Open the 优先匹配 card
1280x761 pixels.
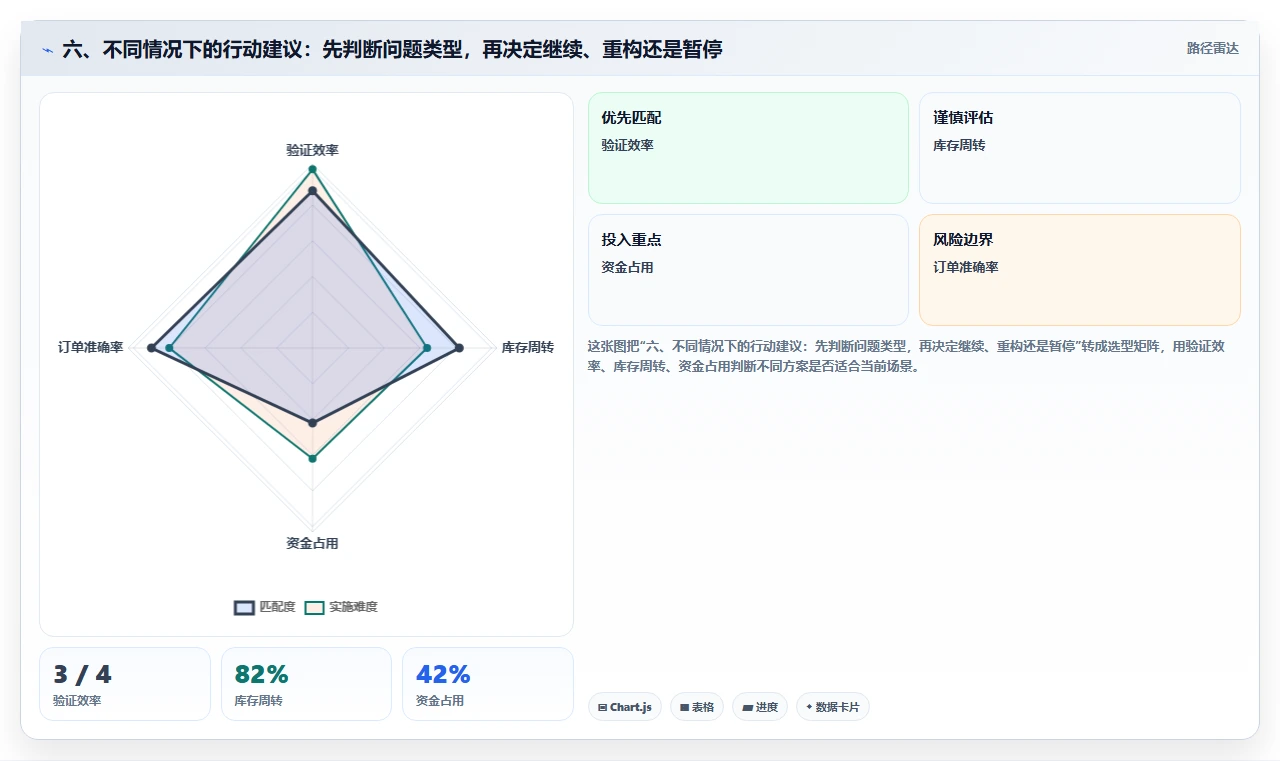coord(748,148)
